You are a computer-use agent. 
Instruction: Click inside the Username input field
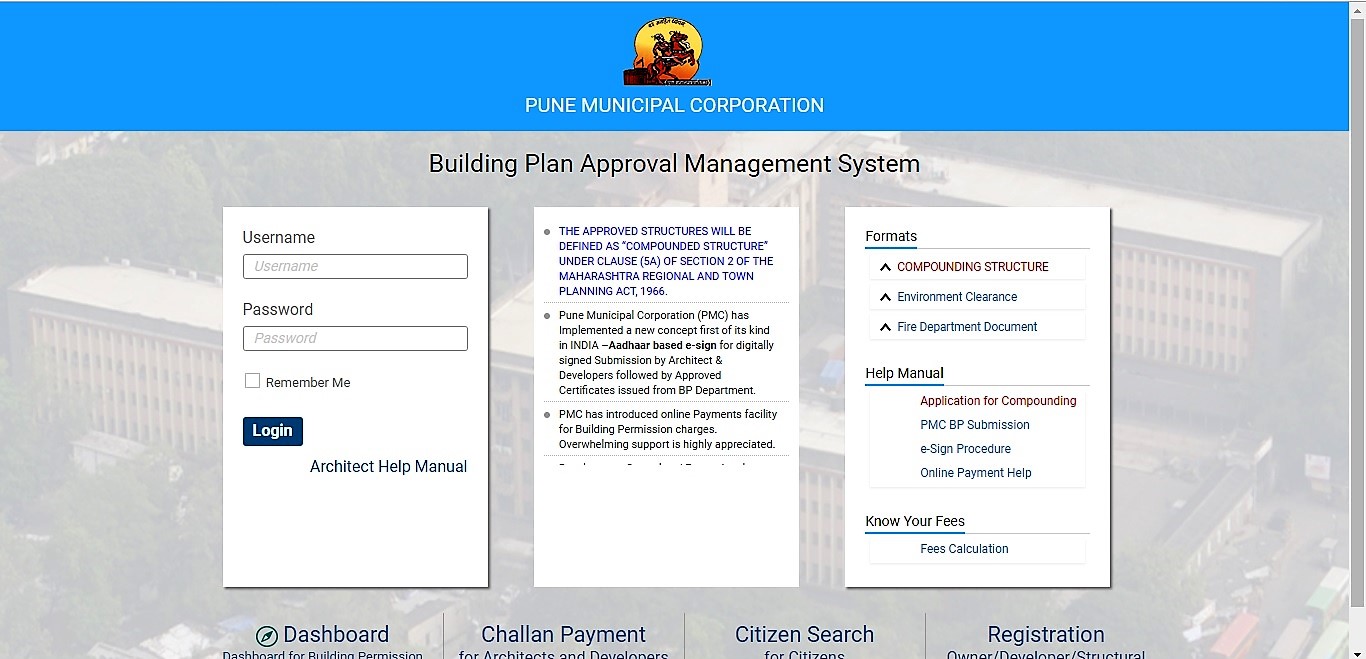pos(355,266)
